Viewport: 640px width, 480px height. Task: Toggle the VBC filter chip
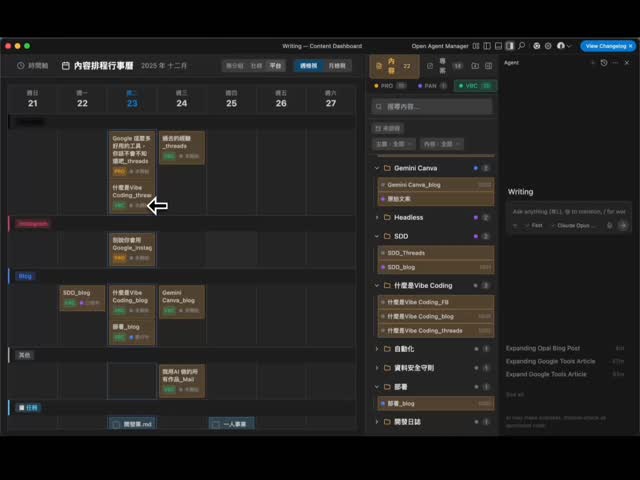[475, 86]
